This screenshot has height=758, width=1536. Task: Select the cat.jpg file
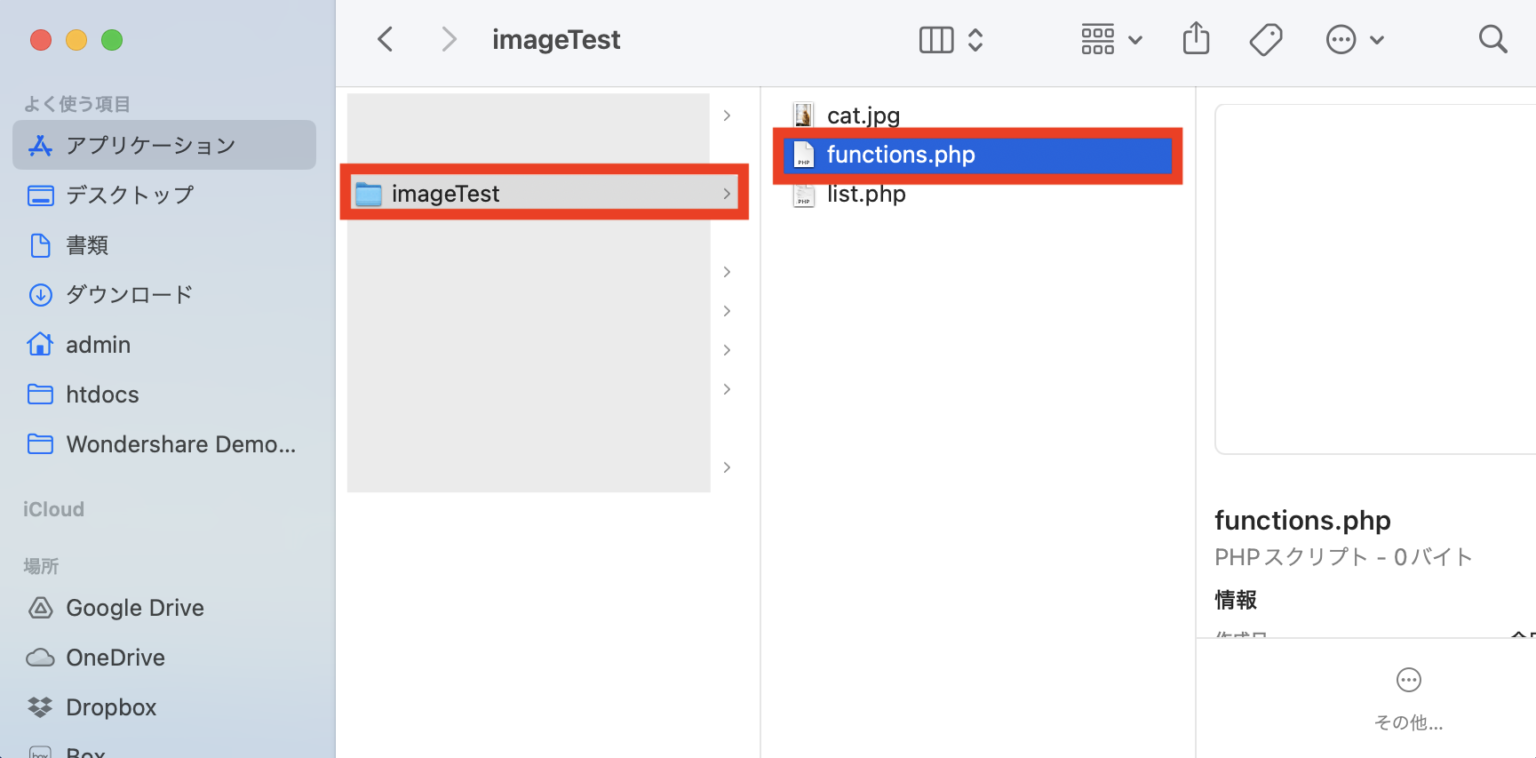point(863,116)
